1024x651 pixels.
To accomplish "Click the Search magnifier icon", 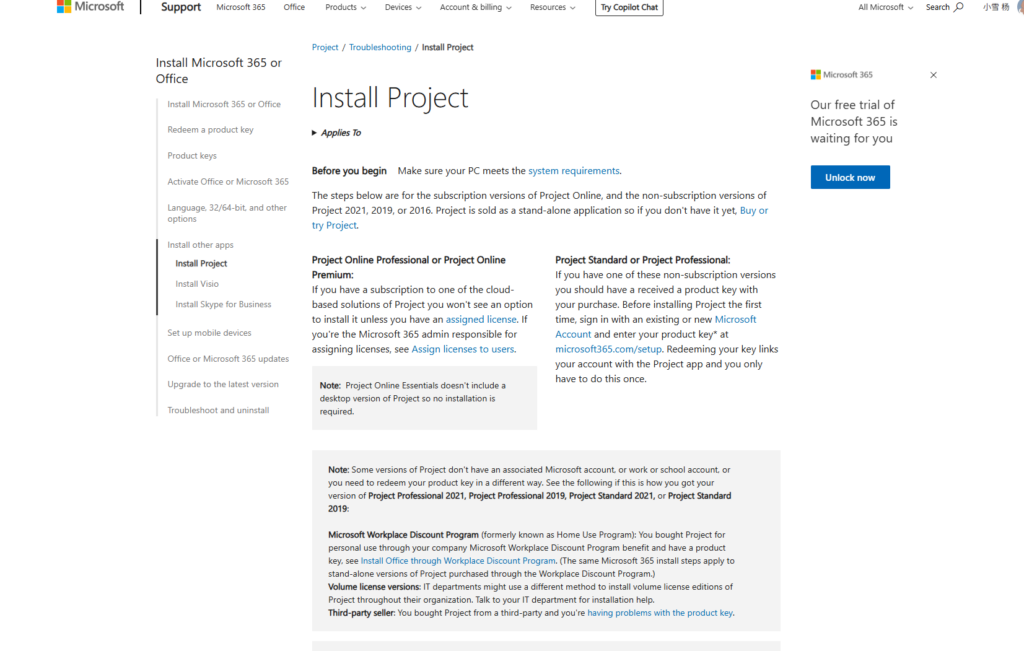I will point(959,7).
